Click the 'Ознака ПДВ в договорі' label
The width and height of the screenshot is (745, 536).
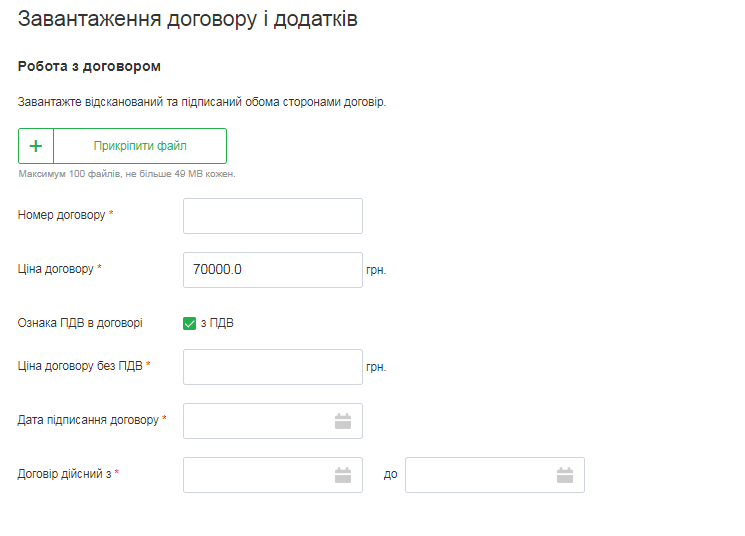(80, 323)
